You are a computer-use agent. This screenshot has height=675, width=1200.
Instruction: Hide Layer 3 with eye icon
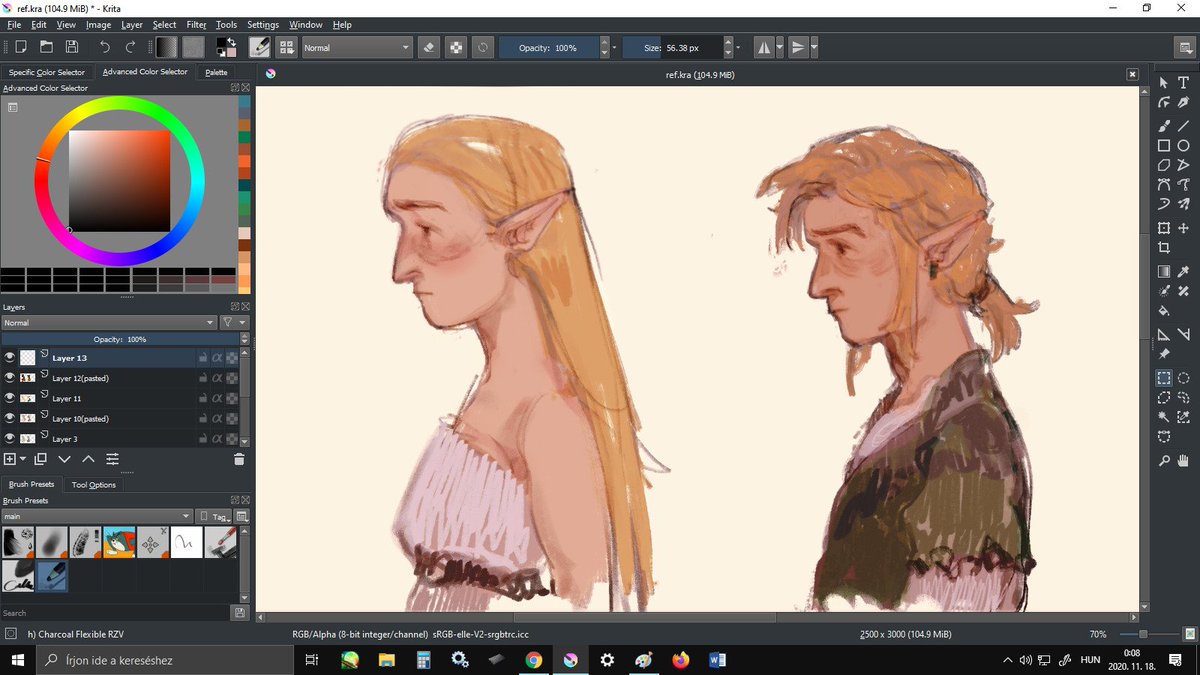click(10, 438)
